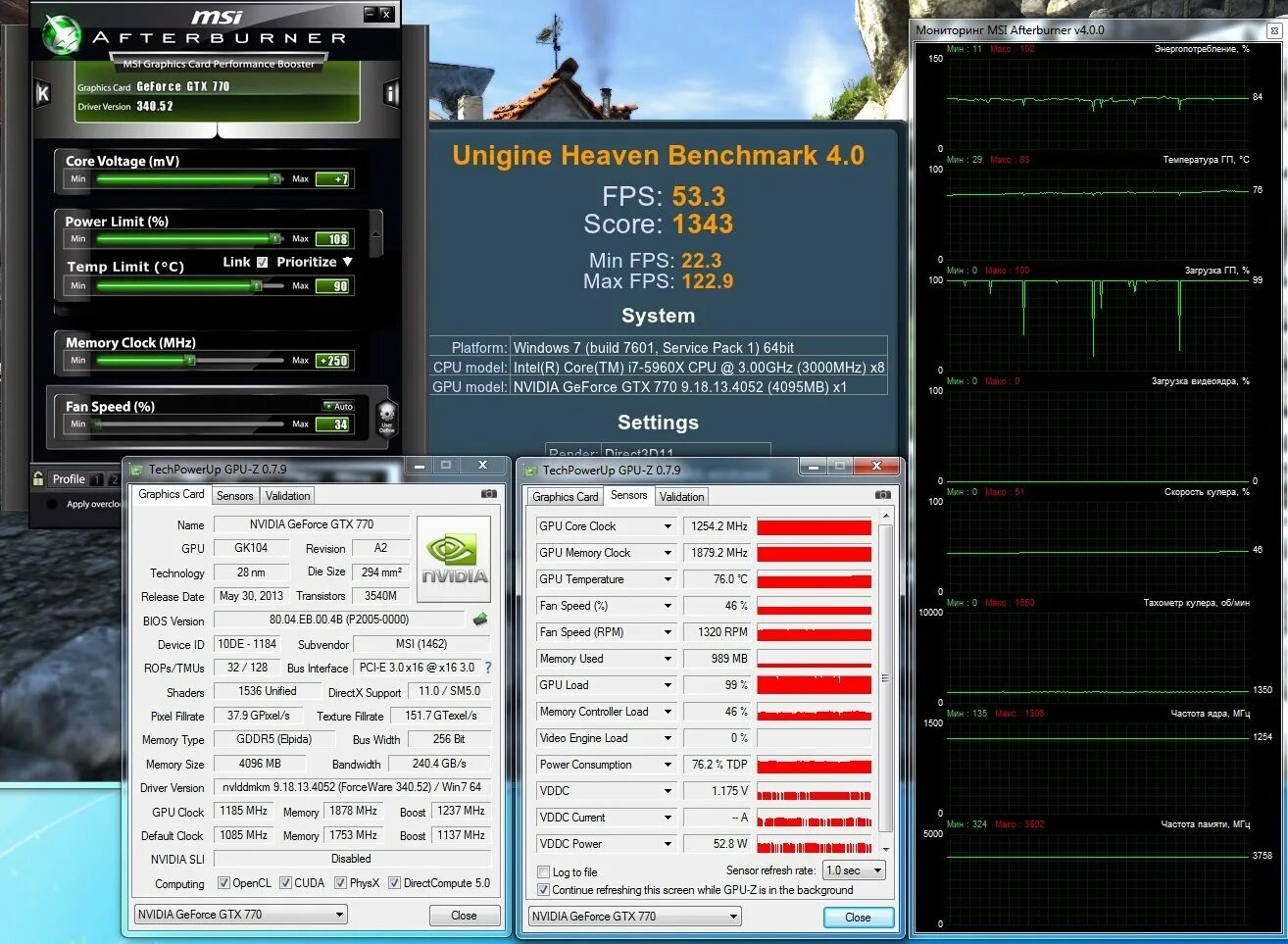Open GPU Core Clock sensor dropdown
The width and height of the screenshot is (1288, 944).
click(x=668, y=526)
